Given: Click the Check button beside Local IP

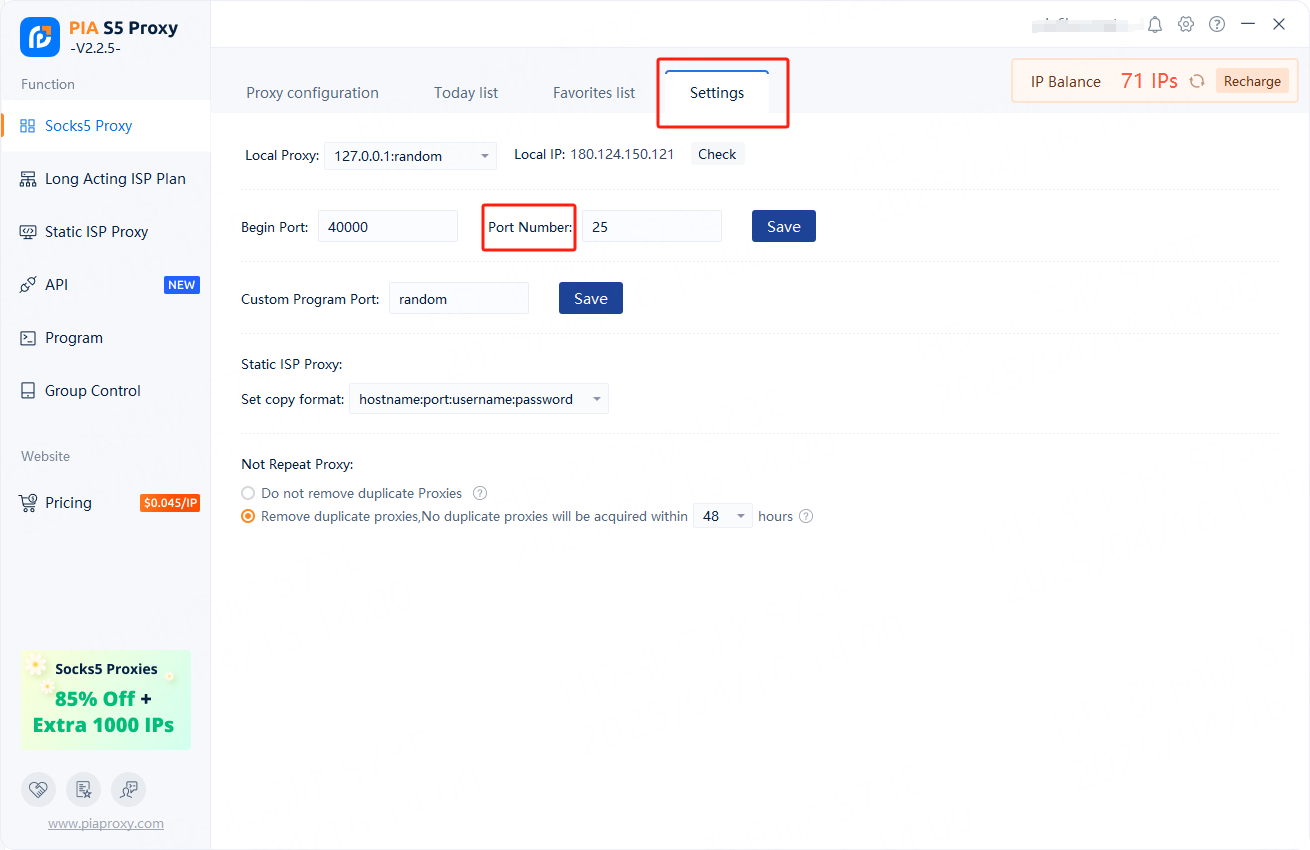Looking at the screenshot, I should (717, 154).
